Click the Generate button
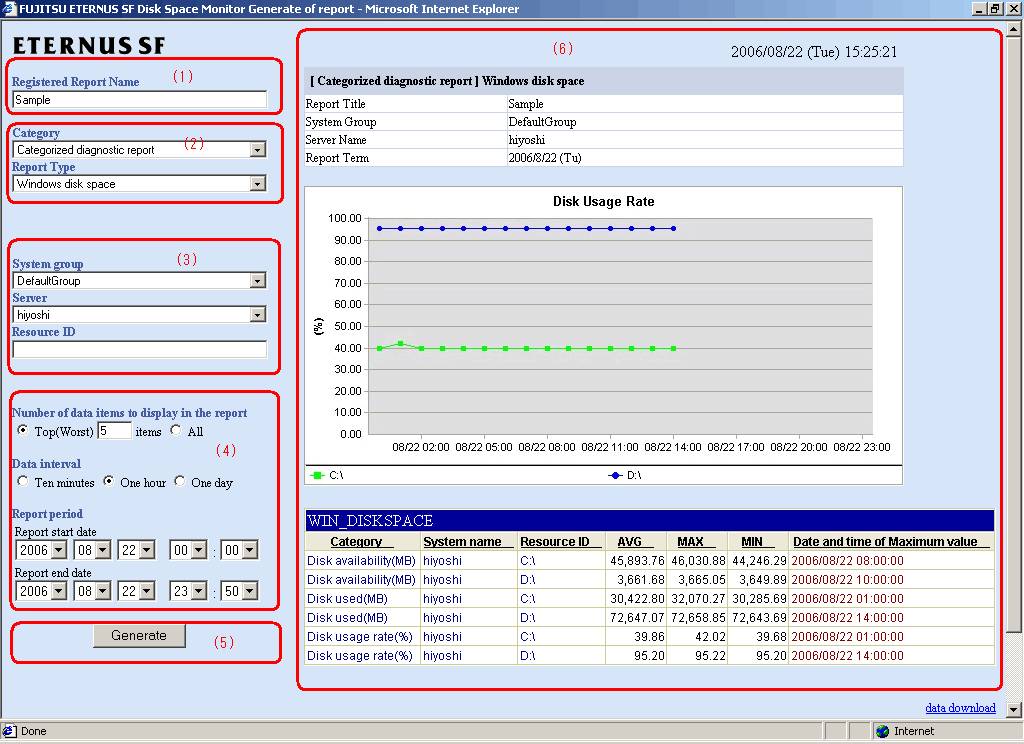This screenshot has height=744, width=1024. click(x=139, y=636)
